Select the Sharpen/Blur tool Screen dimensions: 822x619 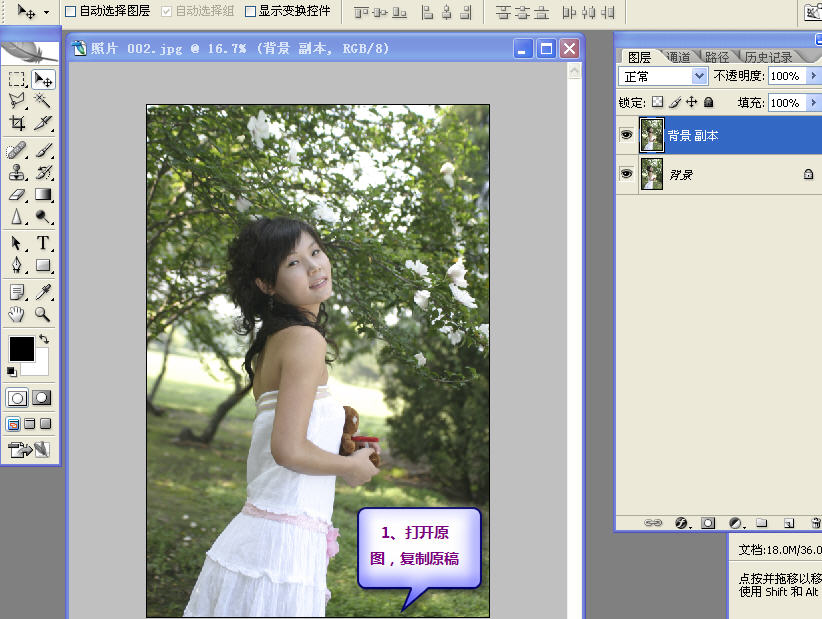(17, 216)
